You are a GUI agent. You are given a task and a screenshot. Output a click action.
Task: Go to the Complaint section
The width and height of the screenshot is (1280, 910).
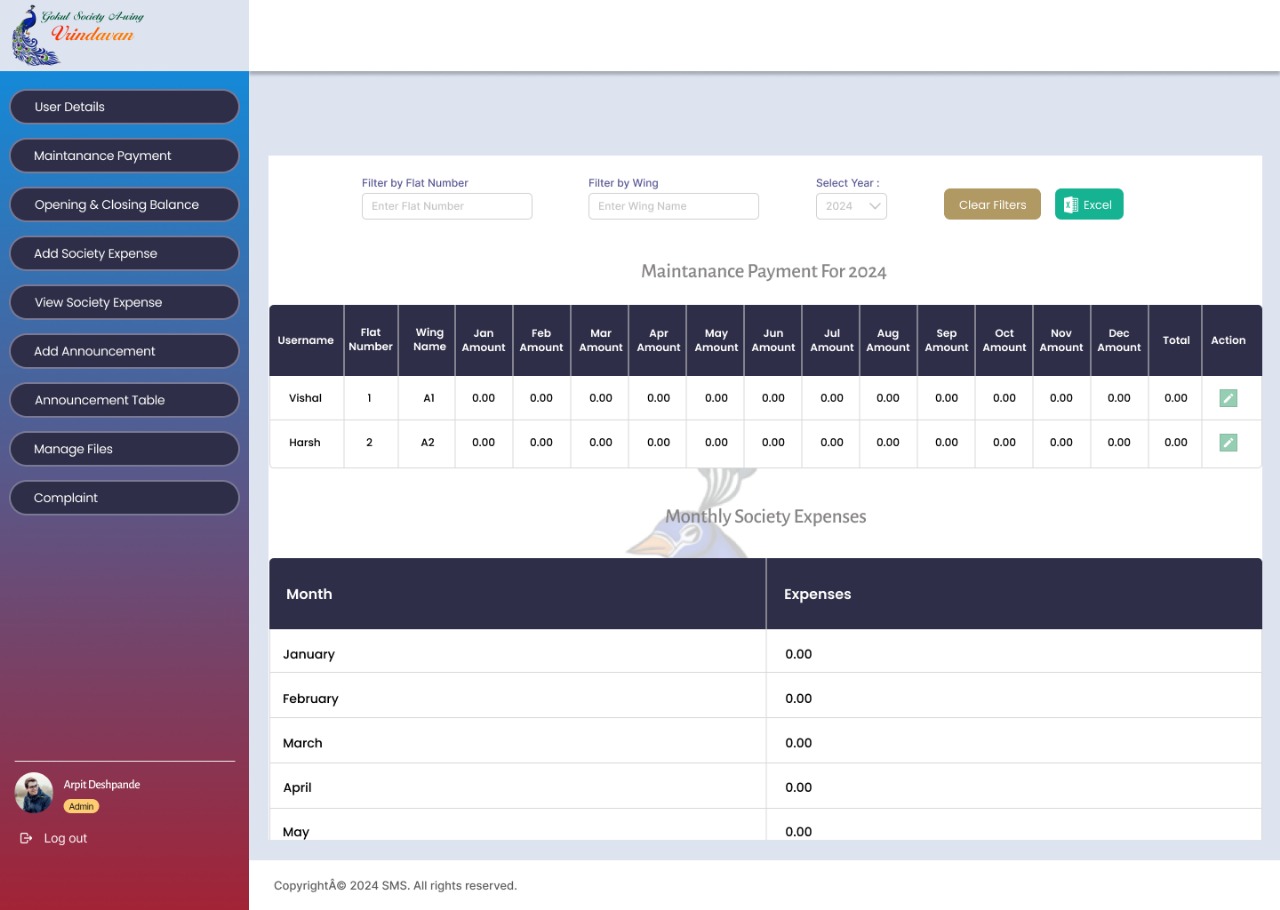[124, 498]
